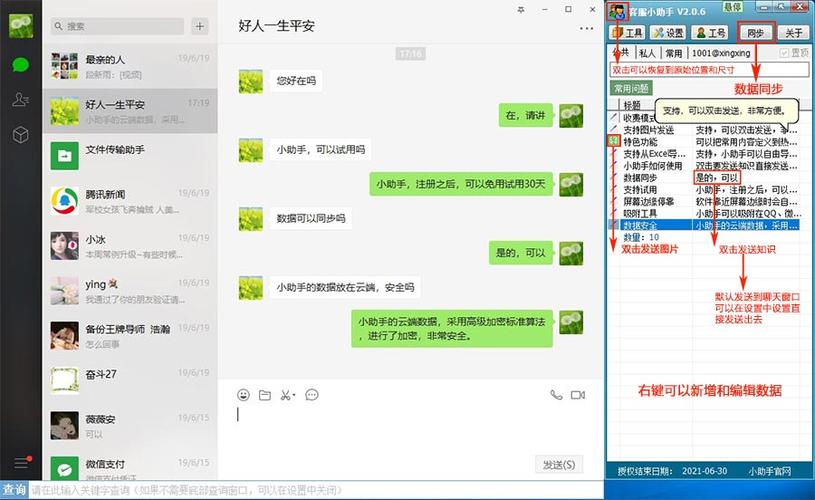This screenshot has width=815, height=500.
Task: Click the WeChat search field
Action: pyautogui.click(x=117, y=26)
